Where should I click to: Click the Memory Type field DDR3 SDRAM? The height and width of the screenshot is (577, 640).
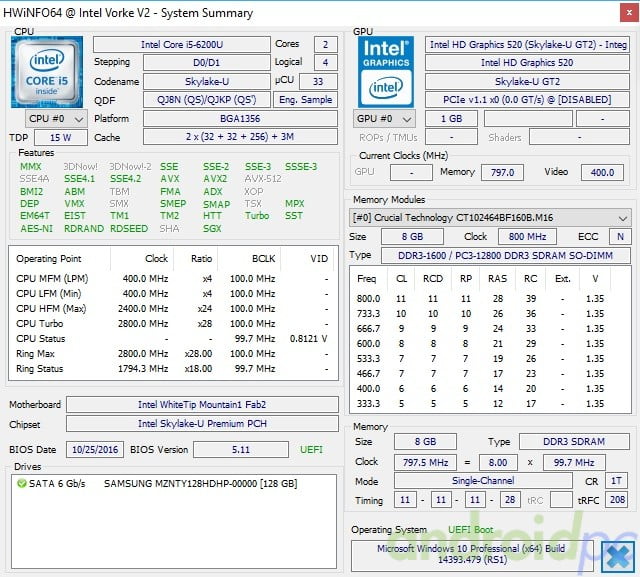click(x=574, y=442)
